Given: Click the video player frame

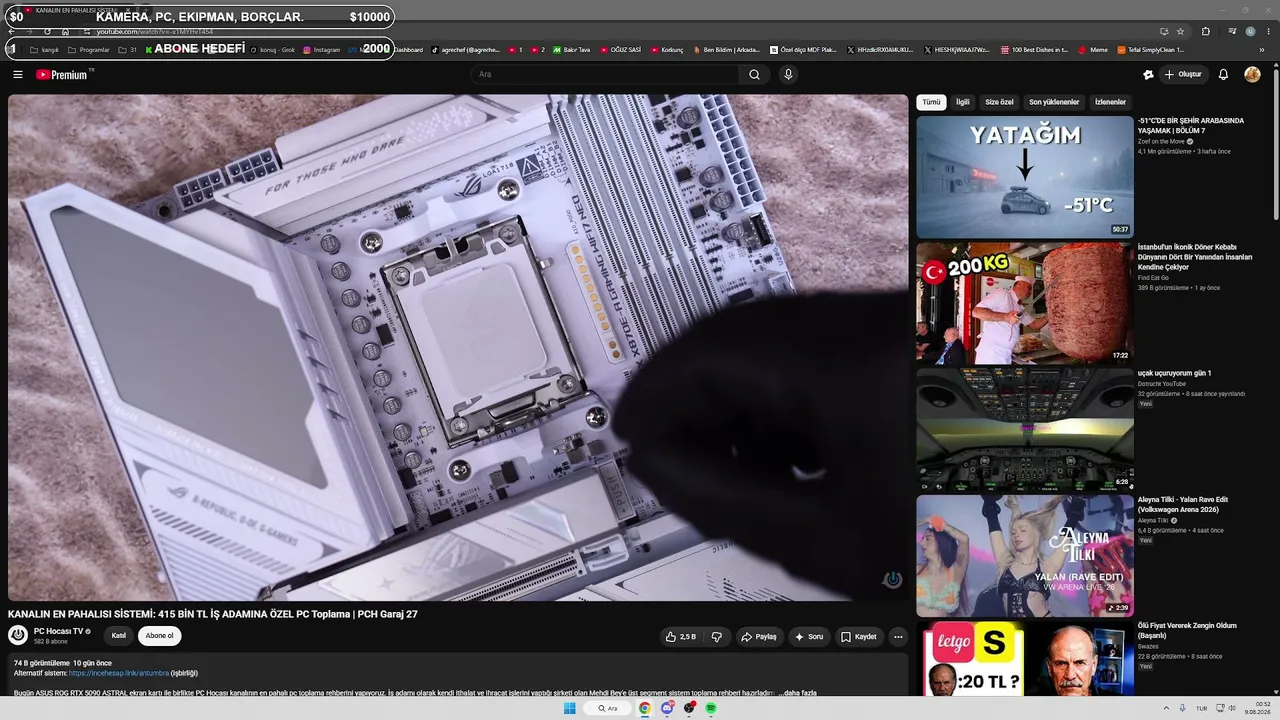Looking at the screenshot, I should 458,347.
